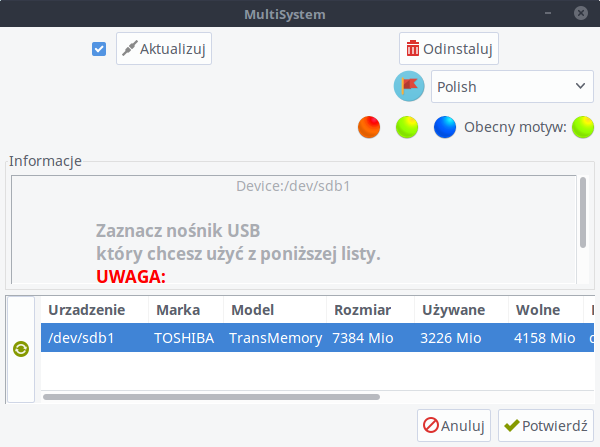This screenshot has height=447, width=600.
Task: Click the dropdown arrow of language selector
Action: (580, 86)
